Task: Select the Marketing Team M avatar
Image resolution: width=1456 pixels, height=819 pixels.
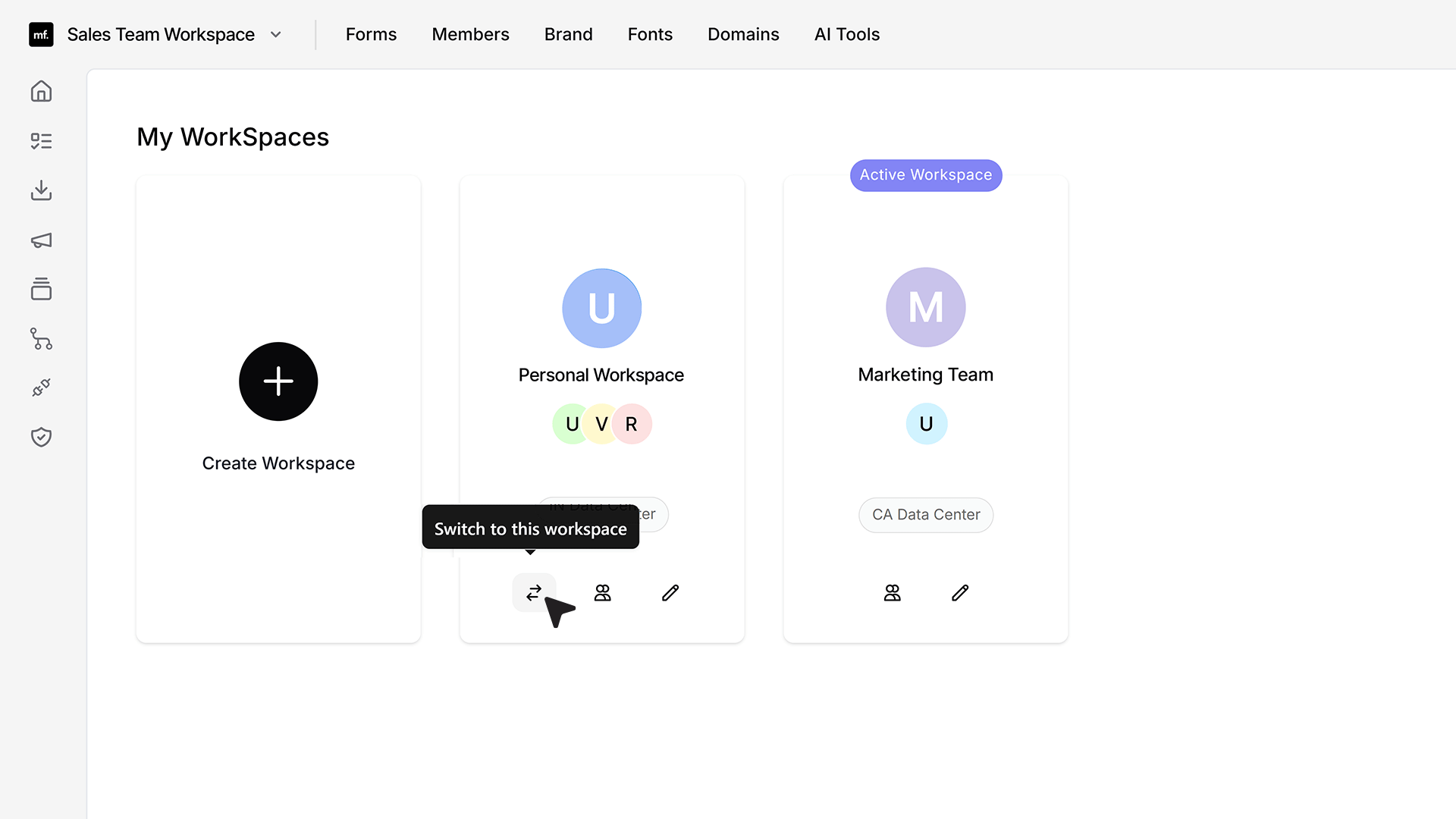Action: pyautogui.click(x=926, y=307)
